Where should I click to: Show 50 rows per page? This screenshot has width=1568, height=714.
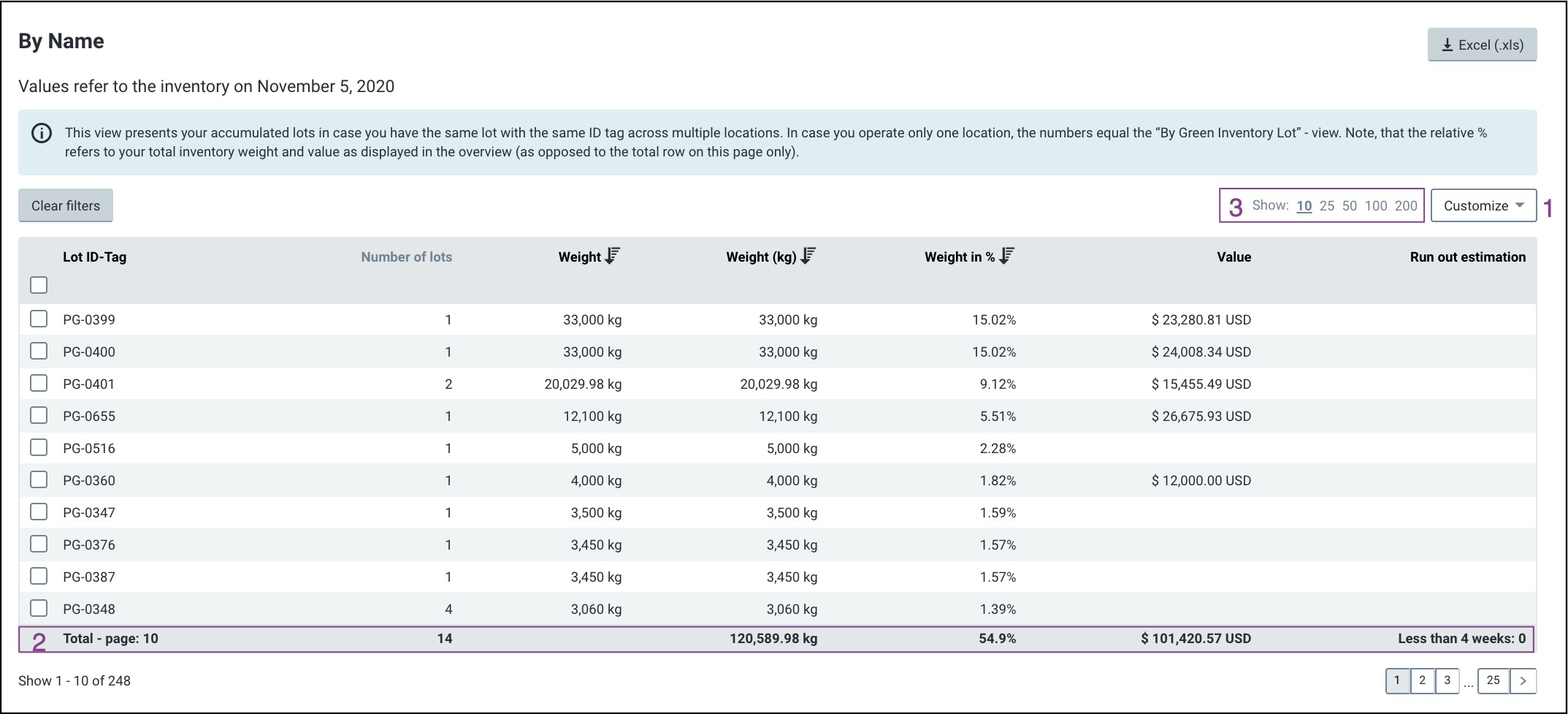point(1350,206)
